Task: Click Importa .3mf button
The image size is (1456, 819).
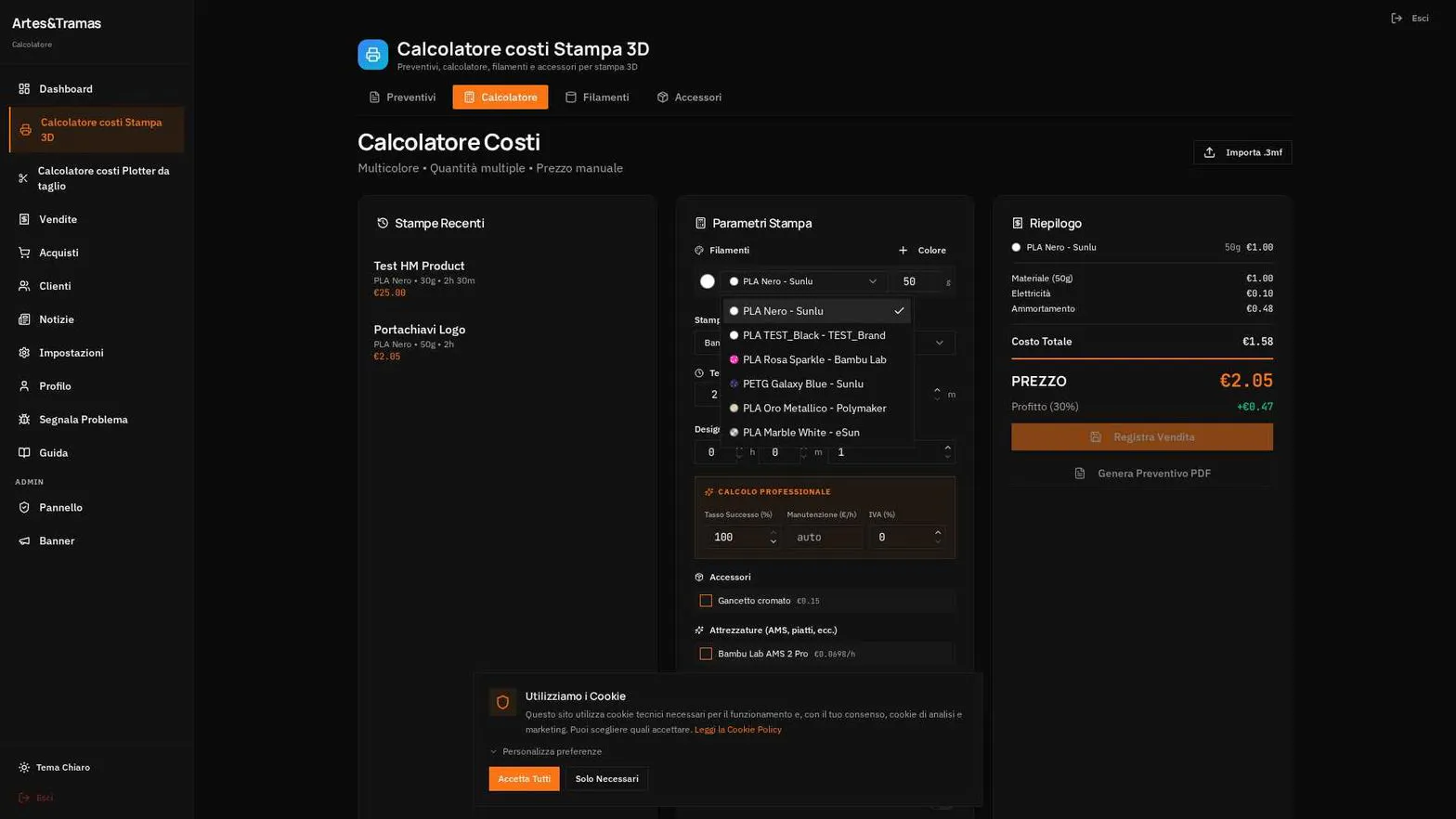Action: click(1242, 152)
